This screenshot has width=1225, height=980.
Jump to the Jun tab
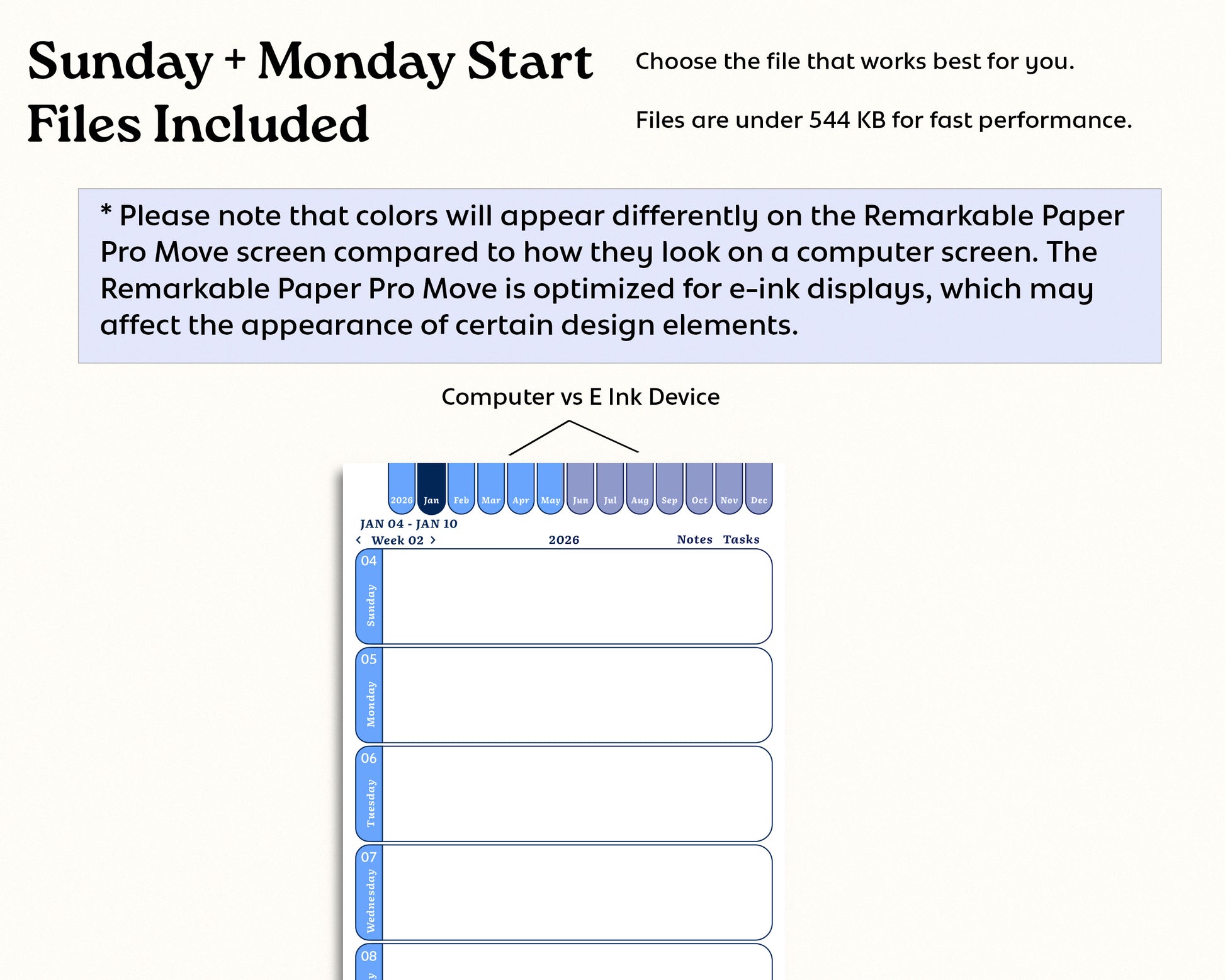coord(580,489)
